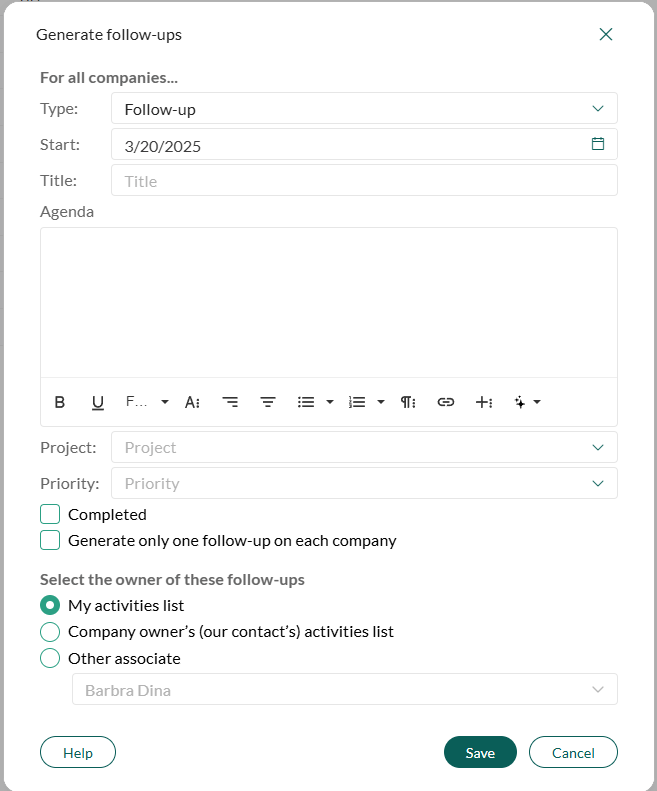This screenshot has width=657, height=791.
Task: Open the font size options
Action: coord(192,402)
